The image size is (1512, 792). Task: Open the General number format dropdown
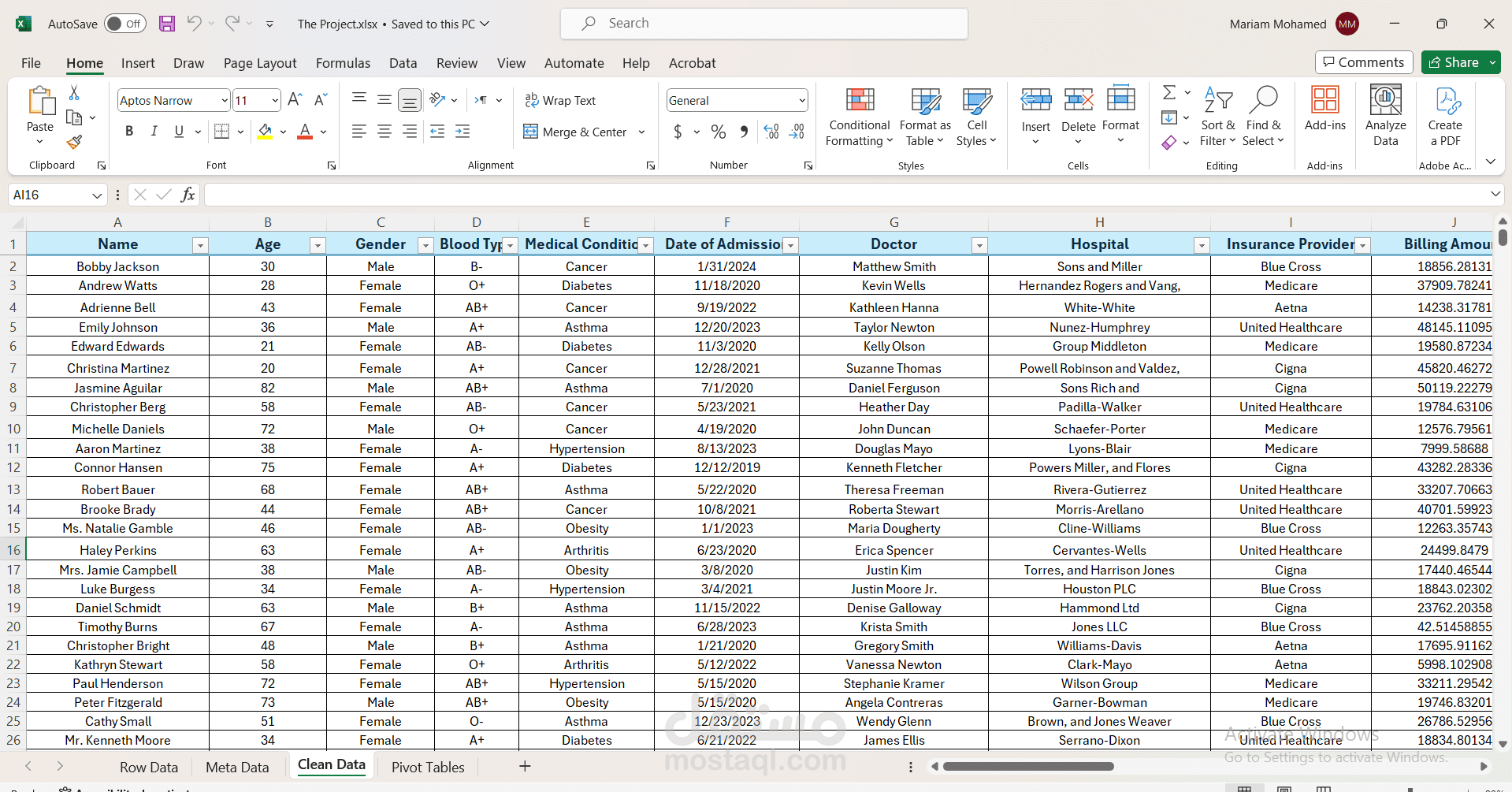802,100
